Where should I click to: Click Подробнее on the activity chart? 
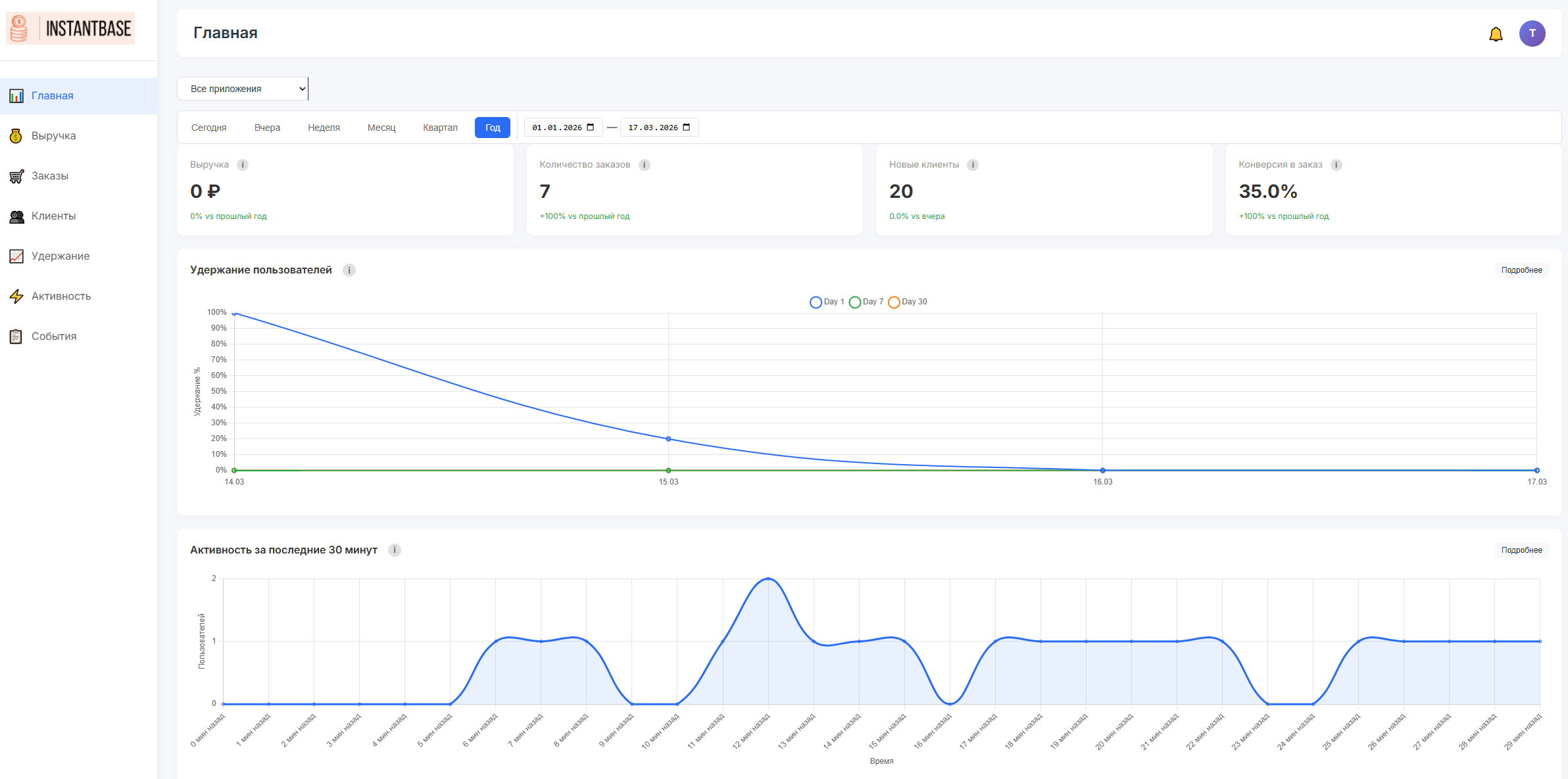1521,550
